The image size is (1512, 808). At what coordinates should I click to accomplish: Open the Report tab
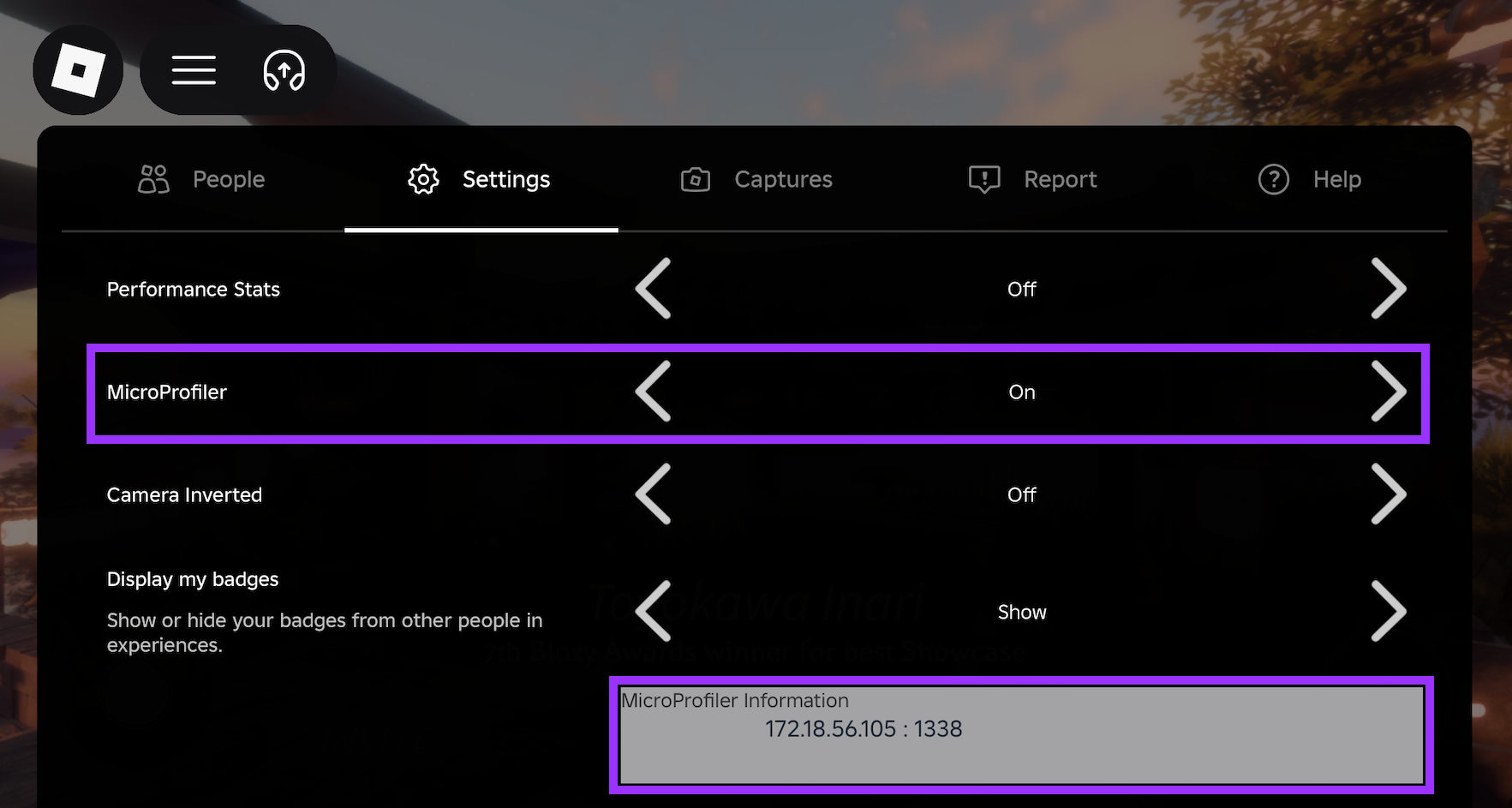(1059, 179)
